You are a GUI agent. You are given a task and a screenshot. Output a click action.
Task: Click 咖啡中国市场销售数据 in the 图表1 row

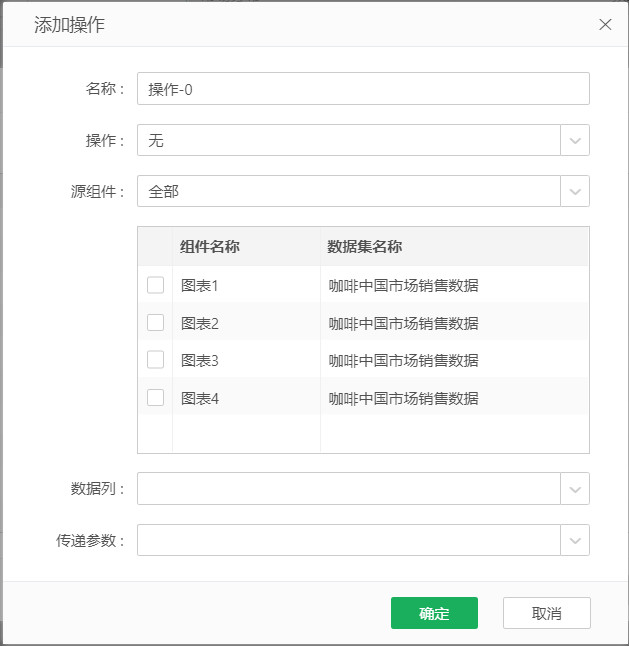point(403,285)
